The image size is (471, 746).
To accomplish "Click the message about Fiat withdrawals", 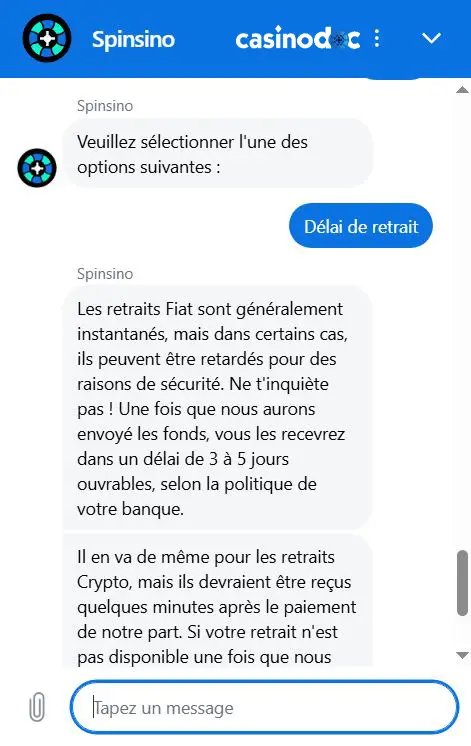I will 217,408.
